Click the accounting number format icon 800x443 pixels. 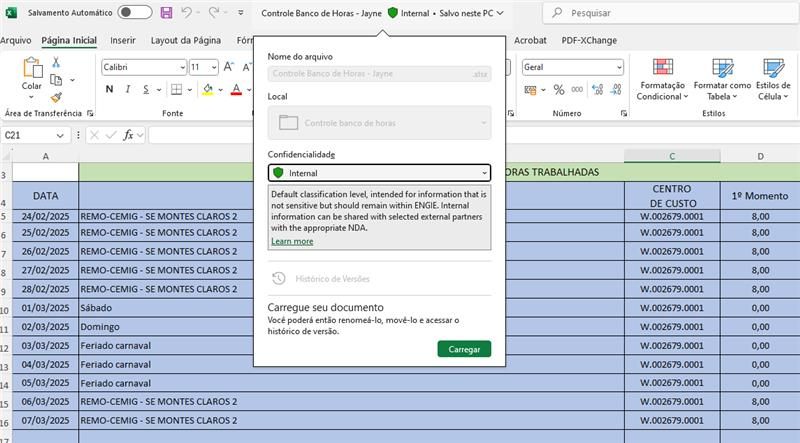(x=531, y=90)
